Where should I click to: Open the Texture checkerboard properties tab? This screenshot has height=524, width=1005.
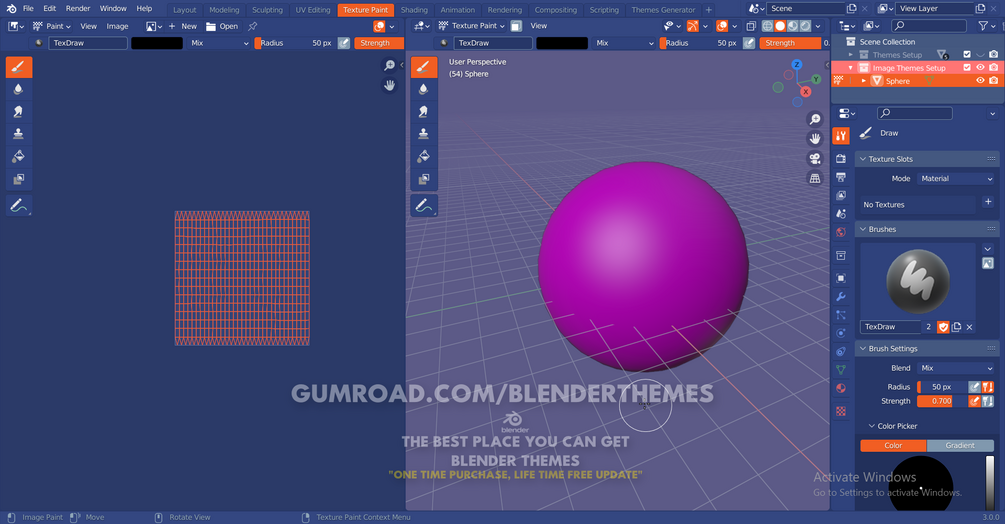coord(841,411)
